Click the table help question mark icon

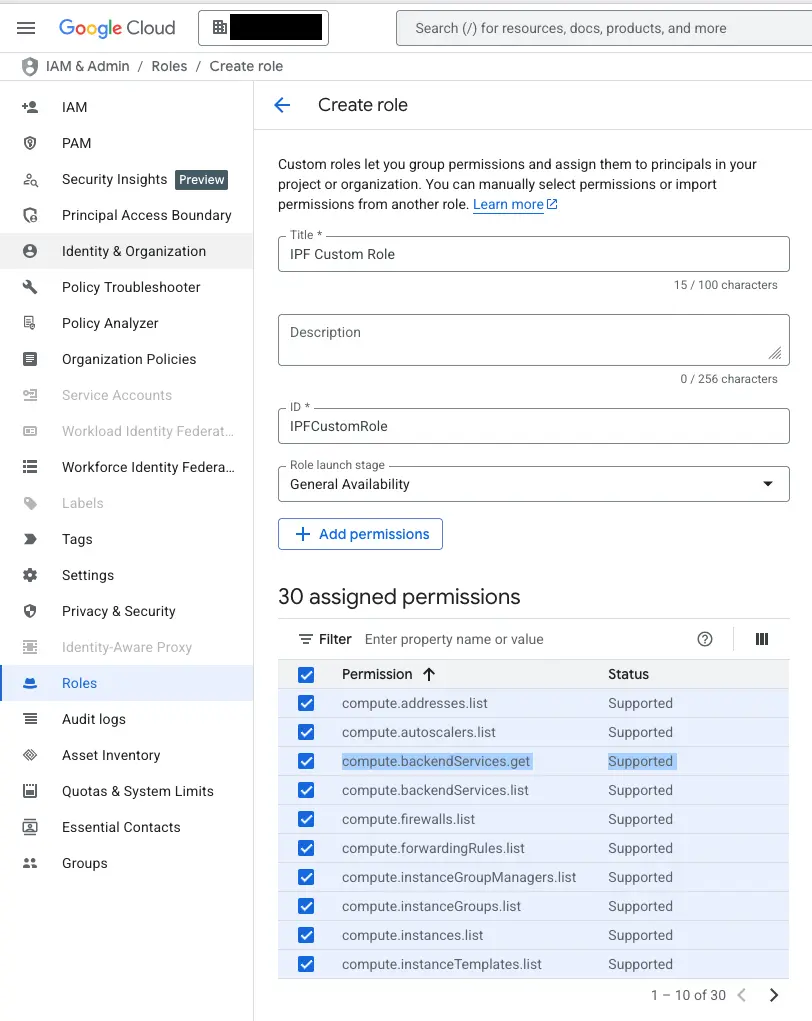705,639
